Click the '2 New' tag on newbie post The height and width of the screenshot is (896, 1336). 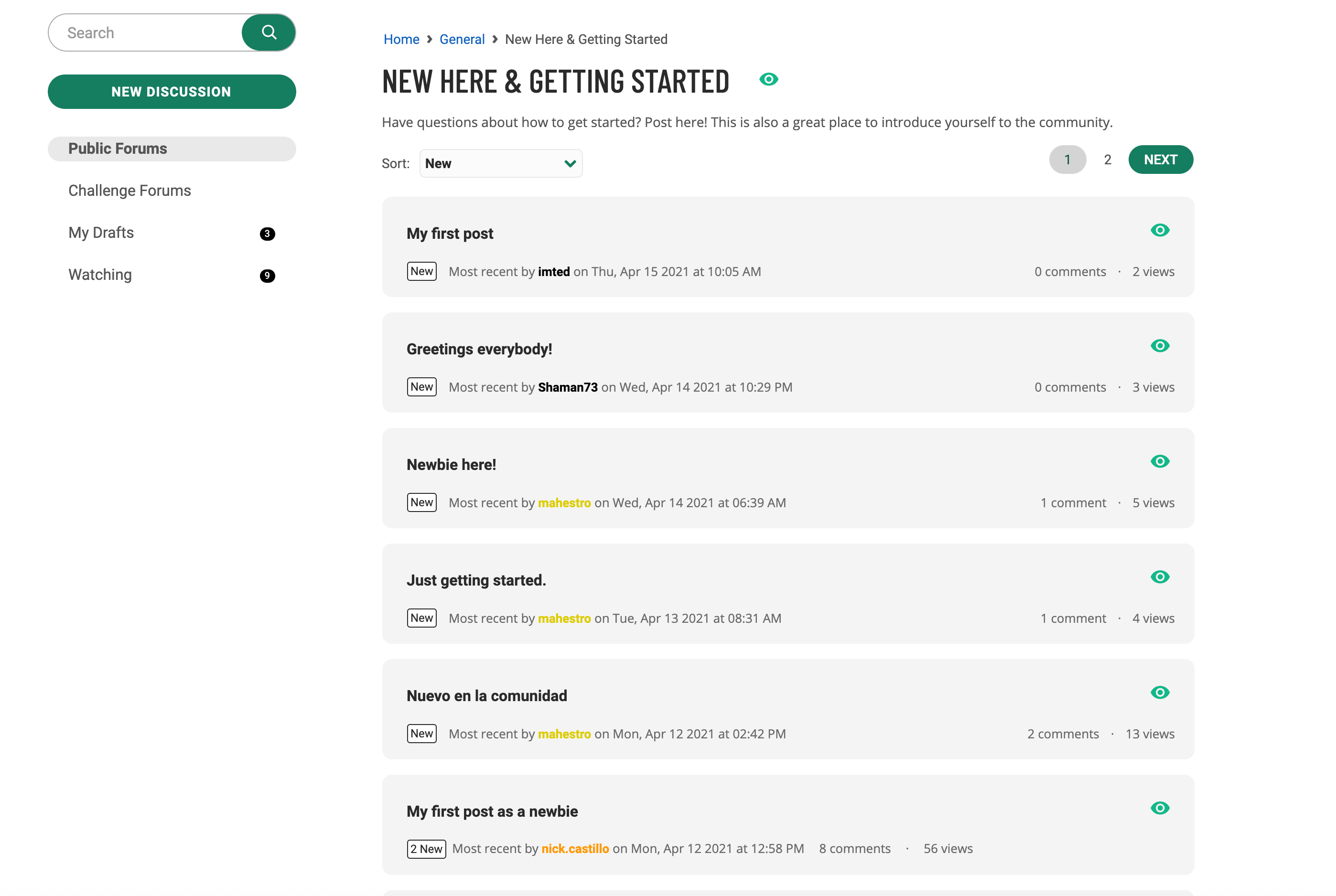pyautogui.click(x=427, y=849)
